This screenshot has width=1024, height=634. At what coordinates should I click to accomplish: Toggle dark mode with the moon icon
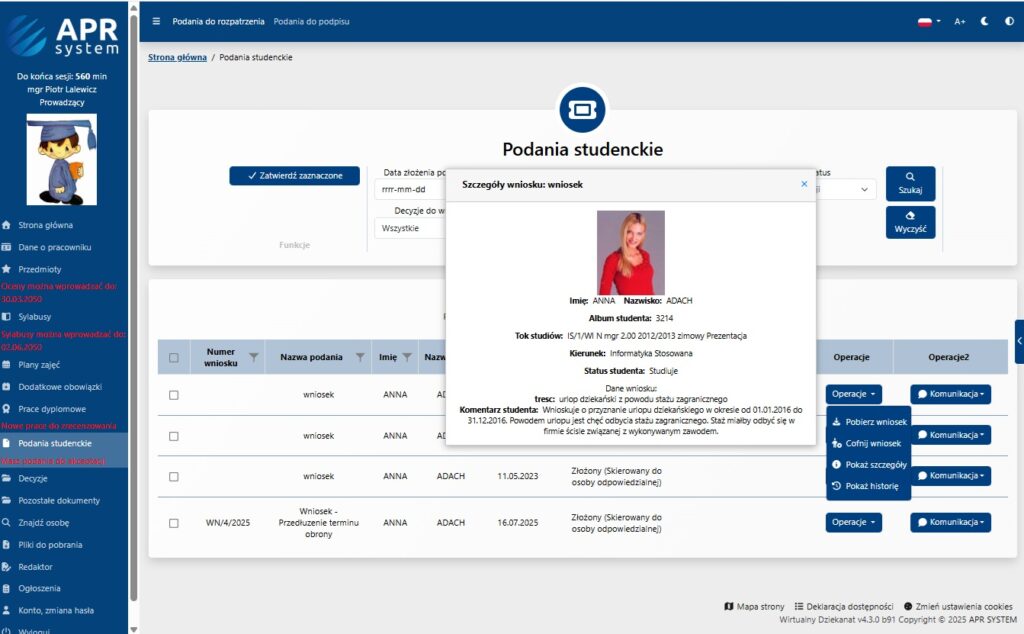(x=984, y=21)
